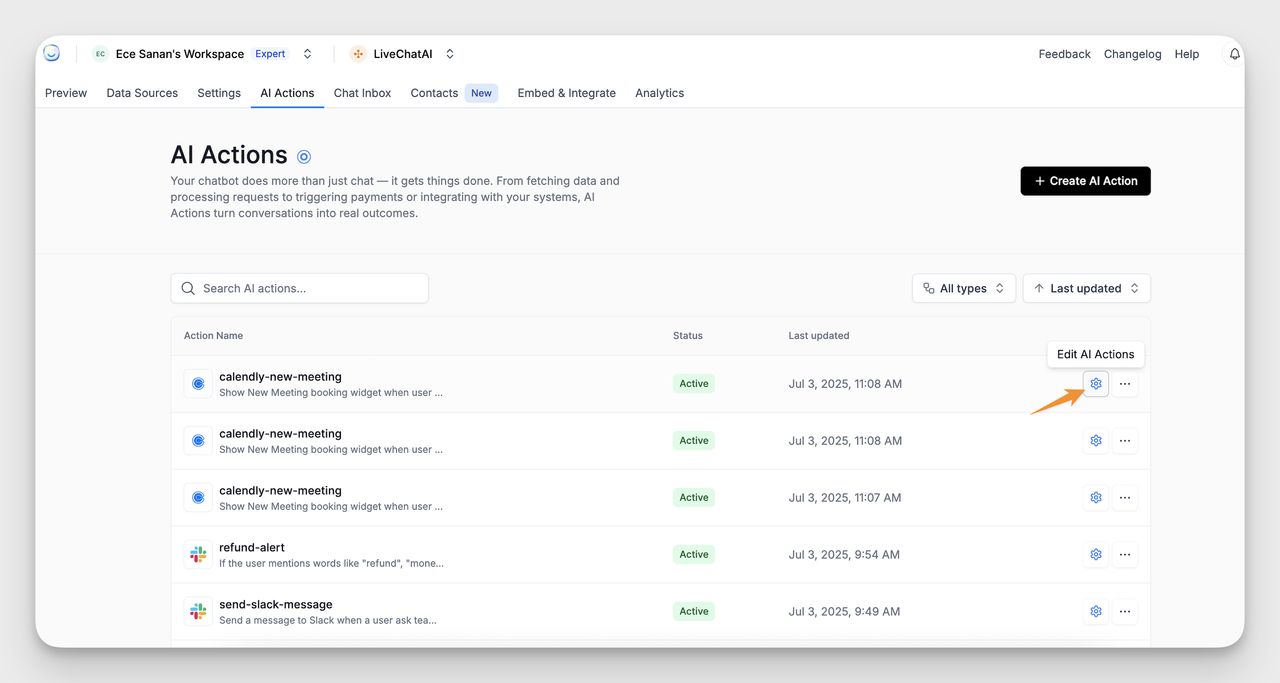Click the Jul 3, 2025, 9:49 AM timestamp

pyautogui.click(x=844, y=612)
